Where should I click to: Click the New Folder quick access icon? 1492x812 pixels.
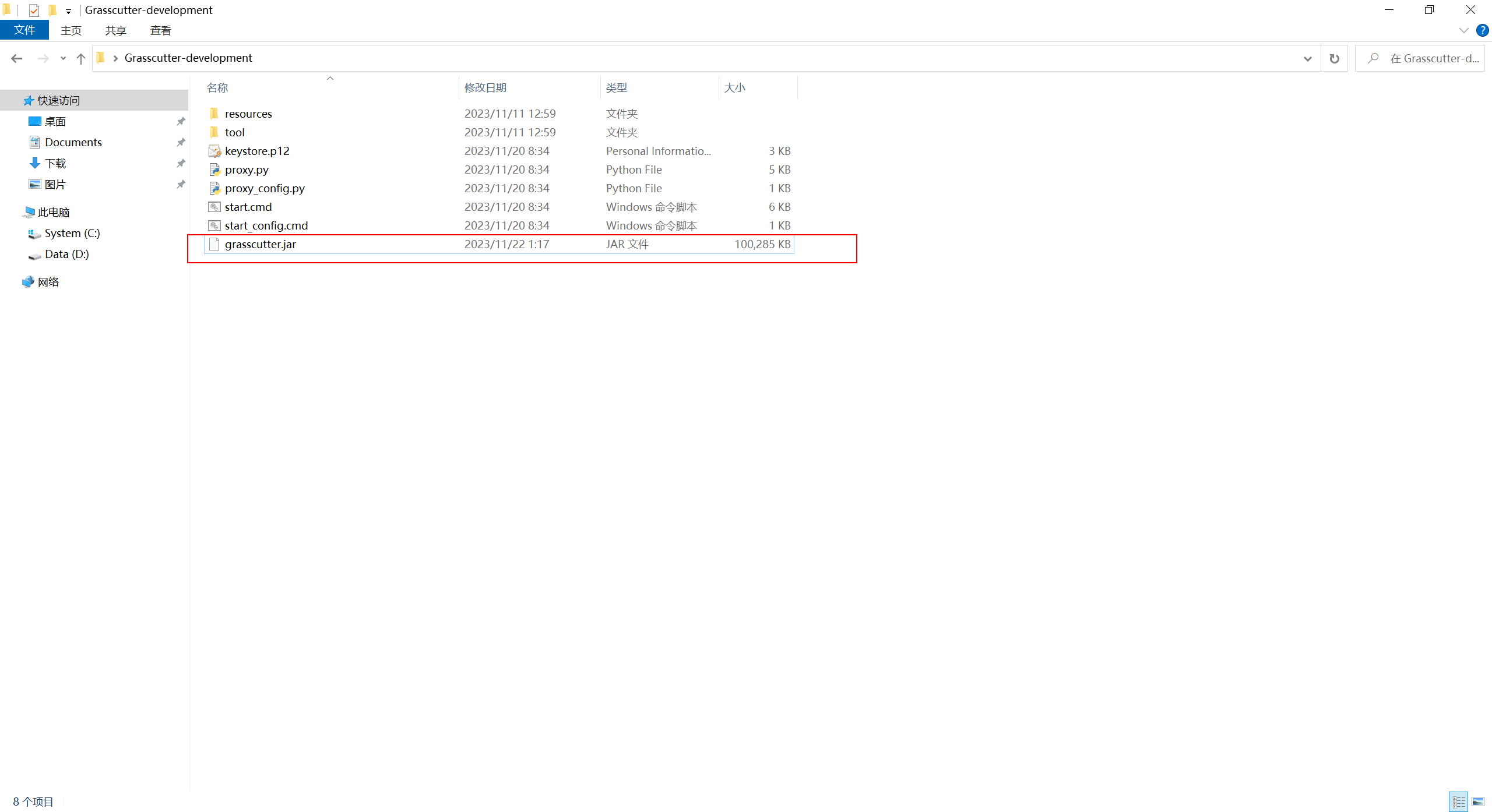point(52,10)
